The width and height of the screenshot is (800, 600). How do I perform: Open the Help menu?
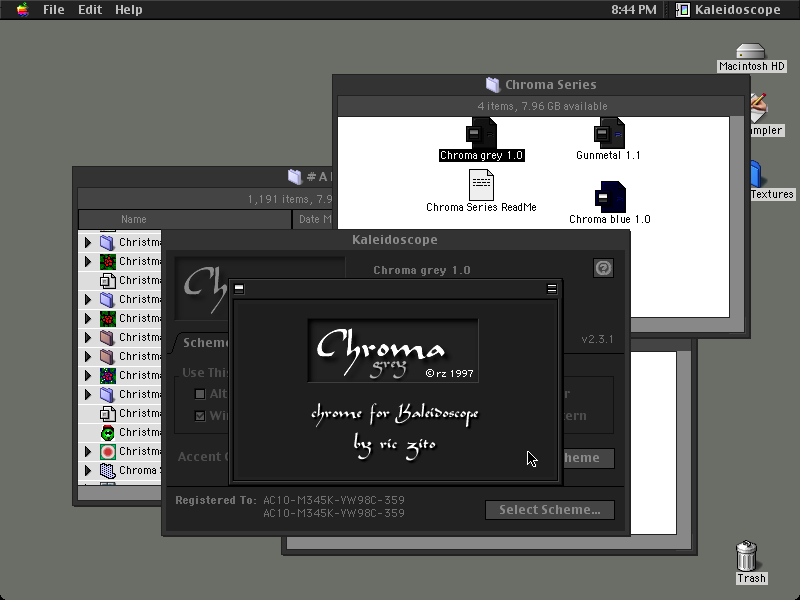129,10
